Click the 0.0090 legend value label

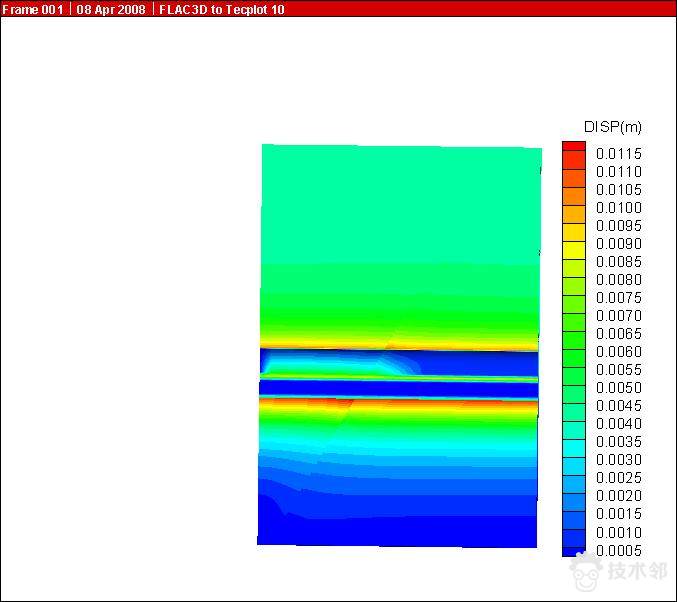click(618, 244)
